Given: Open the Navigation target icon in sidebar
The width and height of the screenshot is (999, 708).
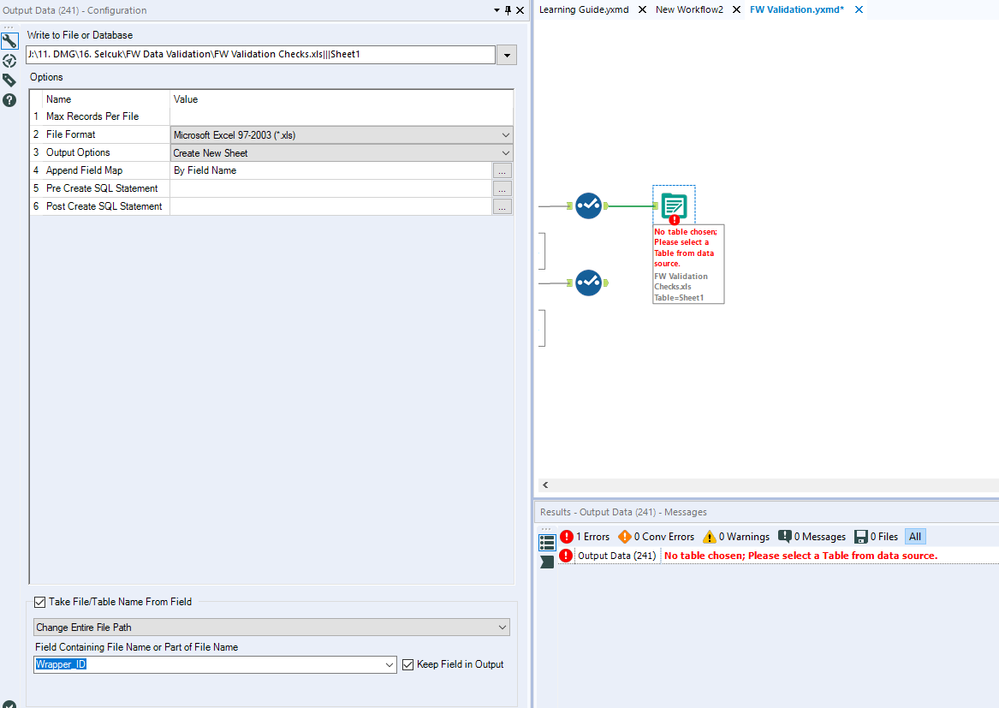Looking at the screenshot, I should [x=10, y=61].
